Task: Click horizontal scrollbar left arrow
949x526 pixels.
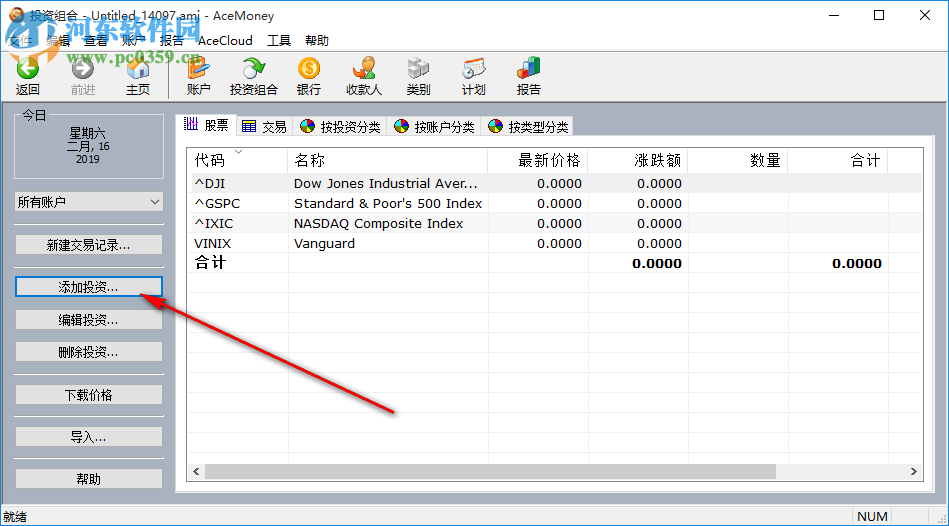Action: pyautogui.click(x=196, y=472)
